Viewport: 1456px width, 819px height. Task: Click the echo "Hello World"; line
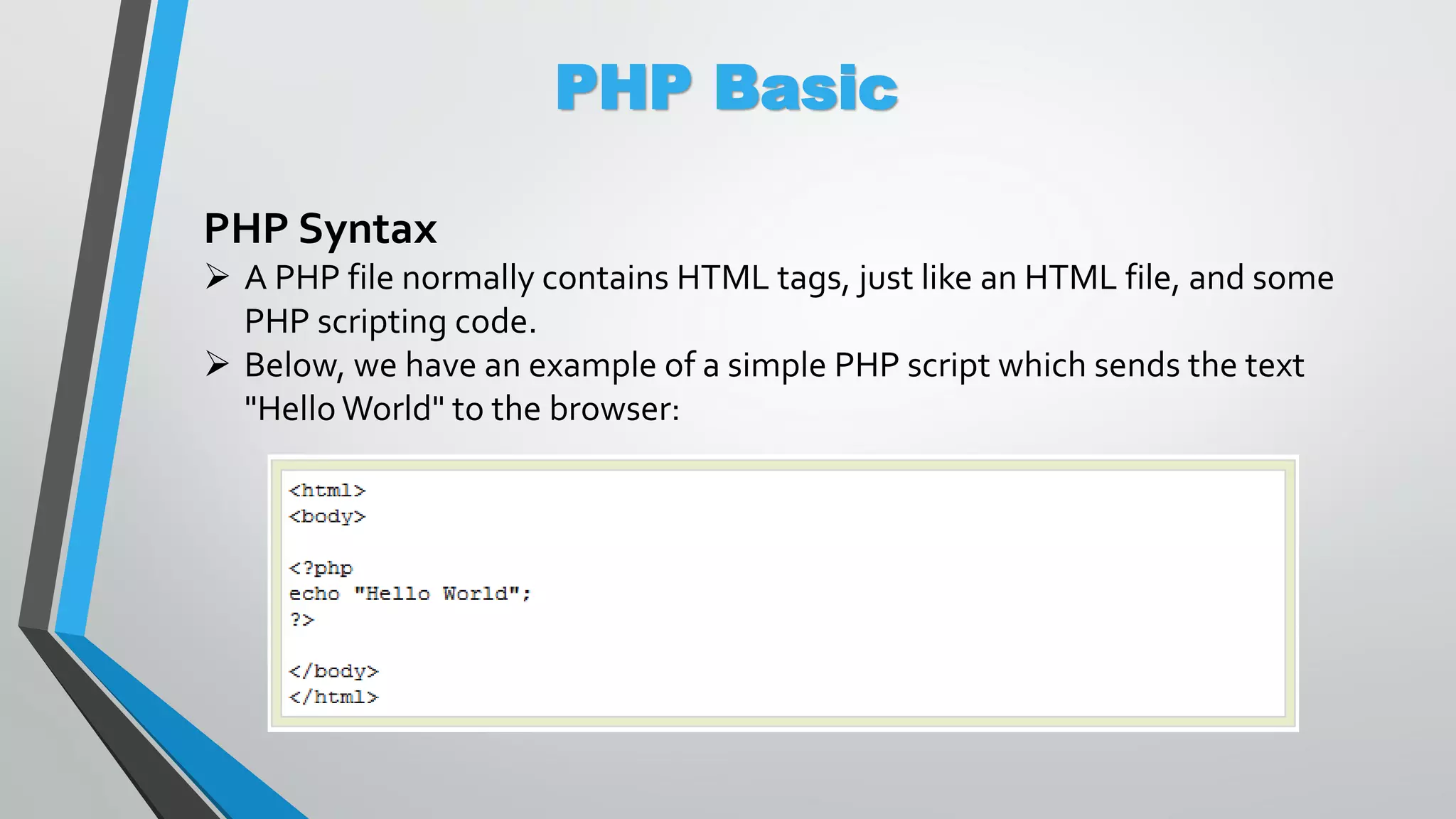coord(409,594)
